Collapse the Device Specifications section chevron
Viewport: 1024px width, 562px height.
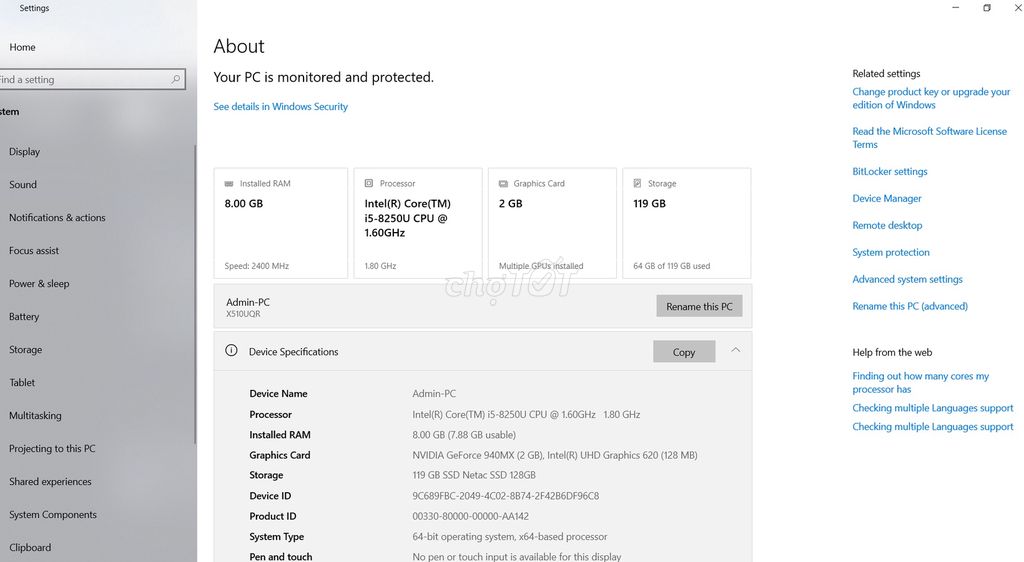[x=735, y=351]
